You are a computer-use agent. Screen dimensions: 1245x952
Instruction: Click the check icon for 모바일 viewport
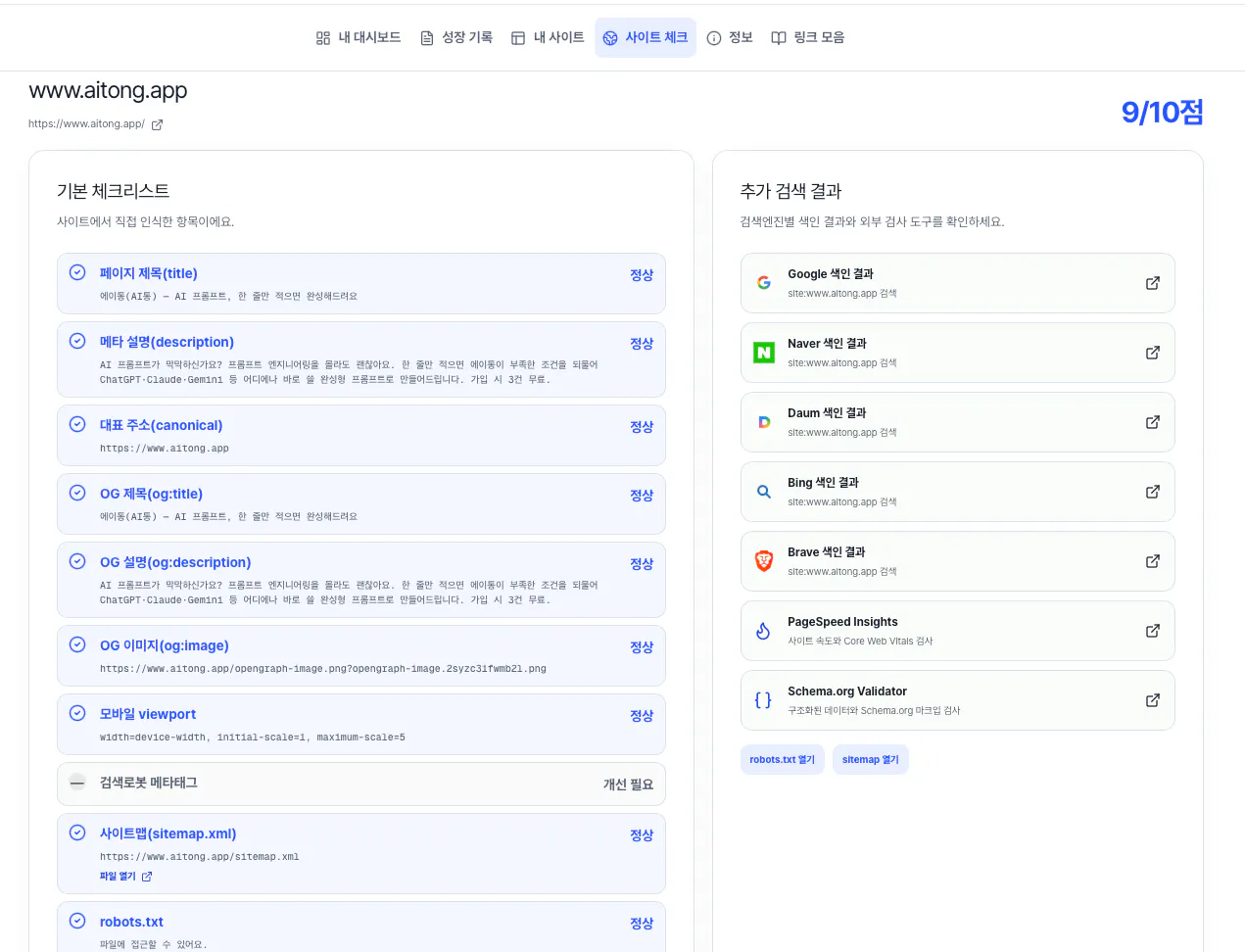click(77, 713)
